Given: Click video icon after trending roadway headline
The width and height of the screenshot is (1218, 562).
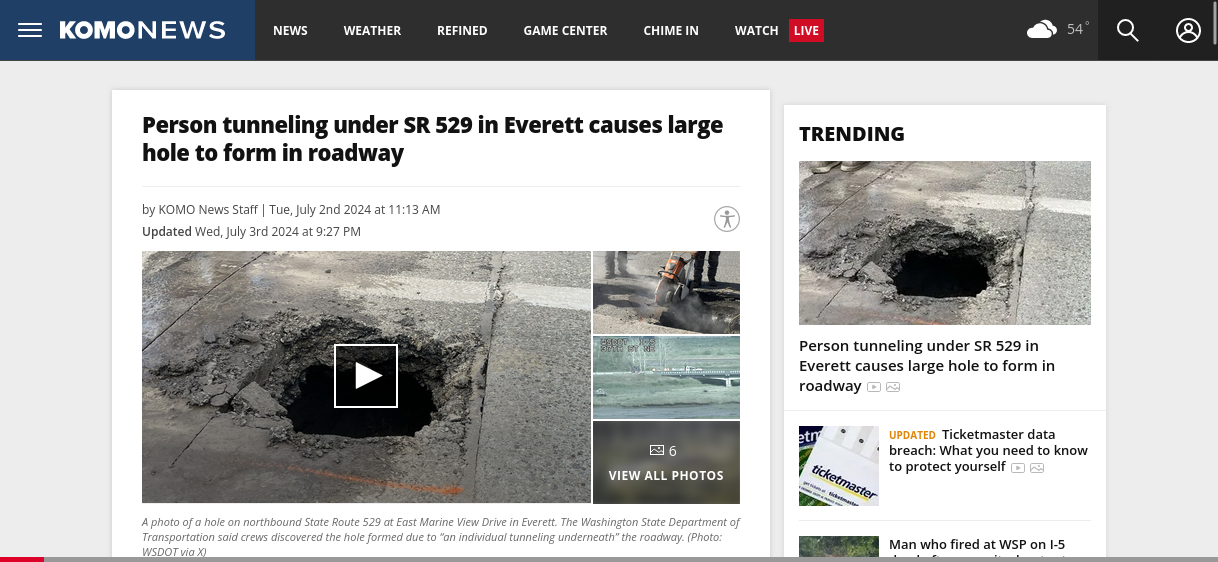Looking at the screenshot, I should pos(874,387).
